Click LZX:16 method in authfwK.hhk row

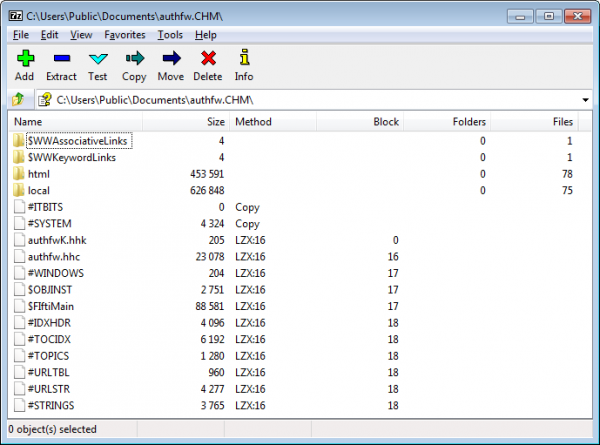coord(250,240)
